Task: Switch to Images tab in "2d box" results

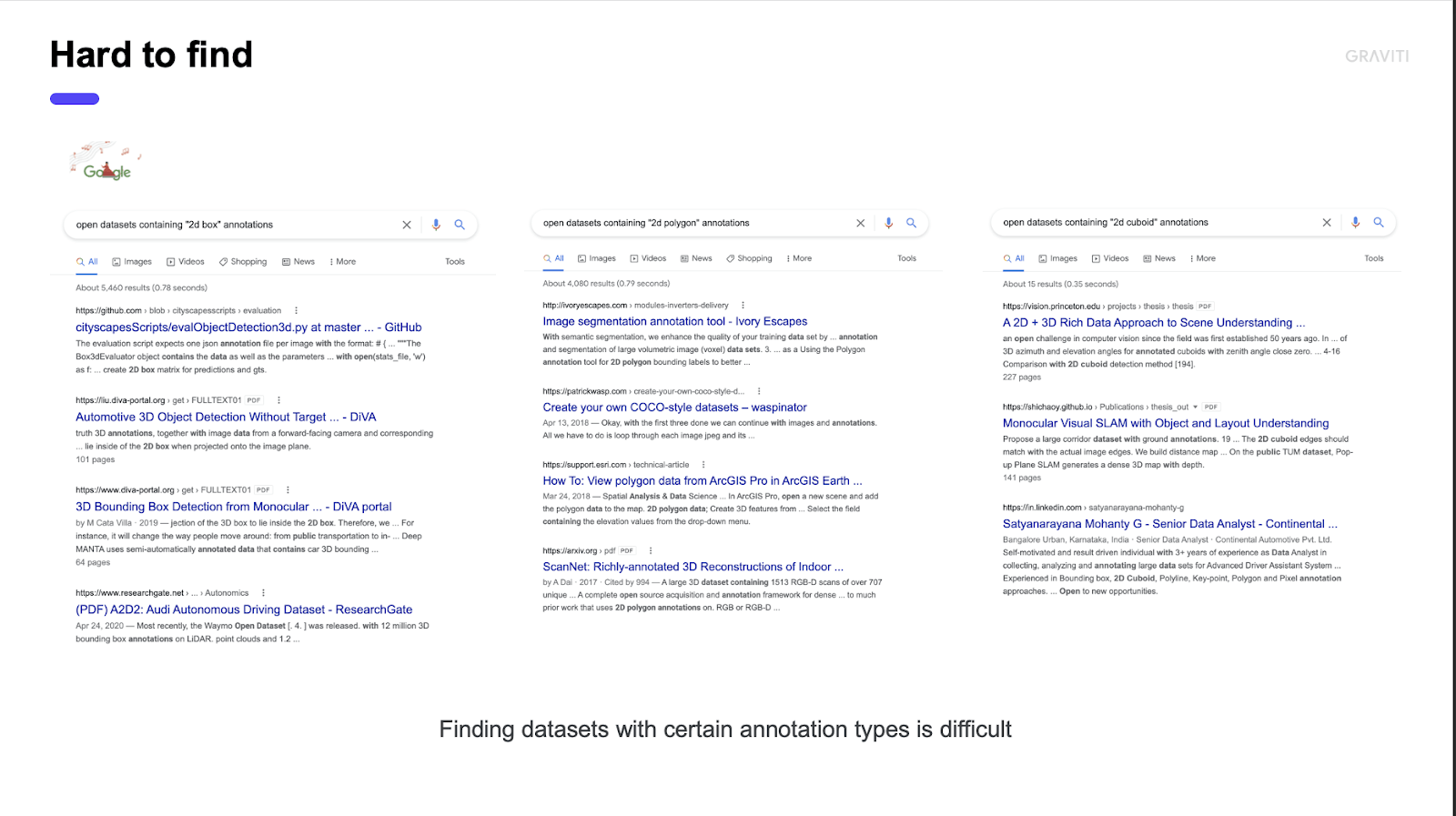Action: [132, 262]
